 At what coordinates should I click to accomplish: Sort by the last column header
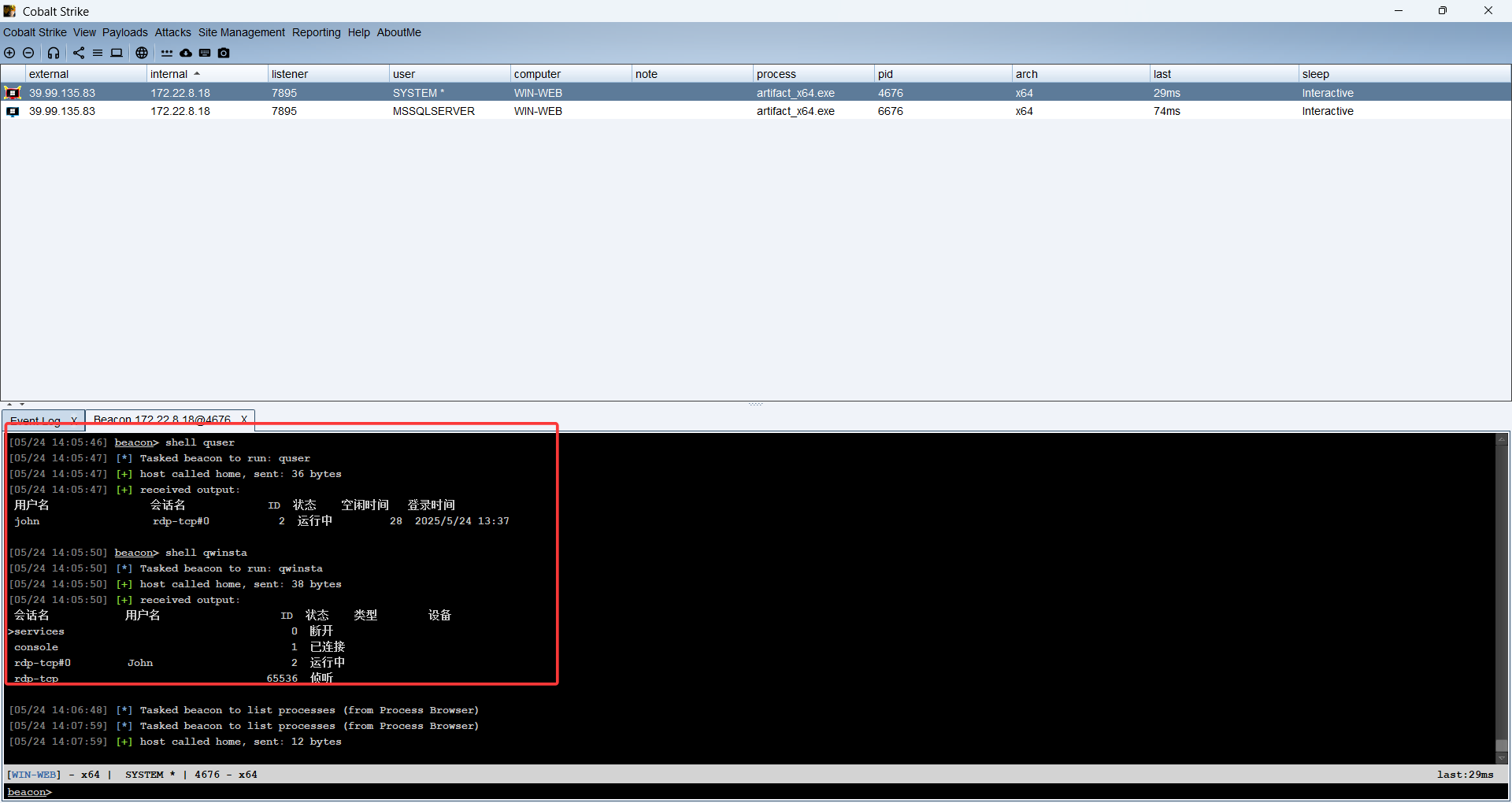click(1225, 74)
